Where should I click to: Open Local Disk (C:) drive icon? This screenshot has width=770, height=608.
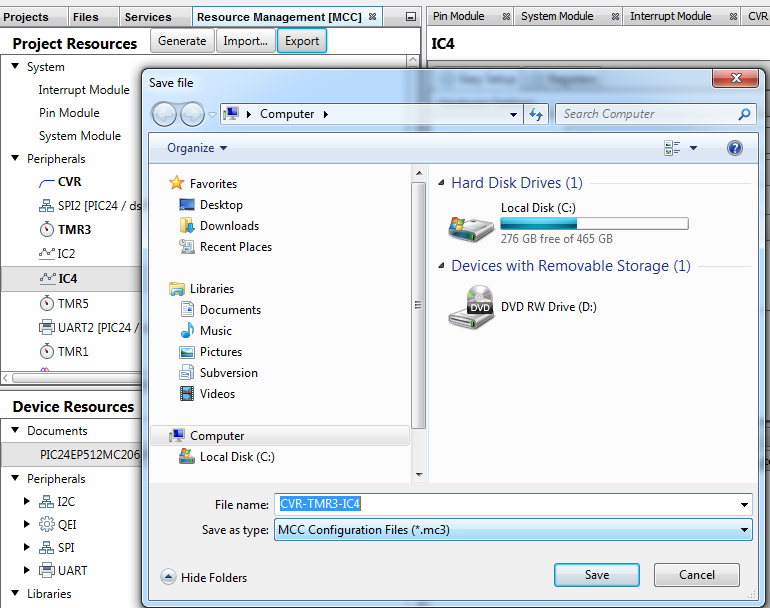[470, 225]
